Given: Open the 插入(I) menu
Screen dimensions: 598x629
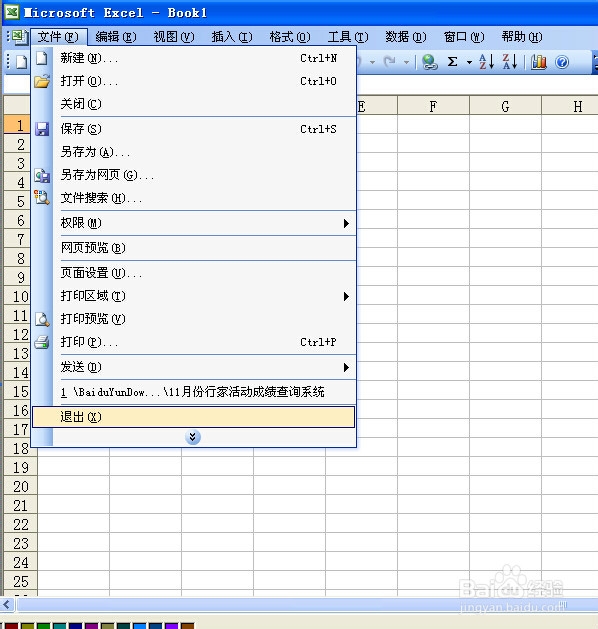Looking at the screenshot, I should pyautogui.click(x=232, y=37).
